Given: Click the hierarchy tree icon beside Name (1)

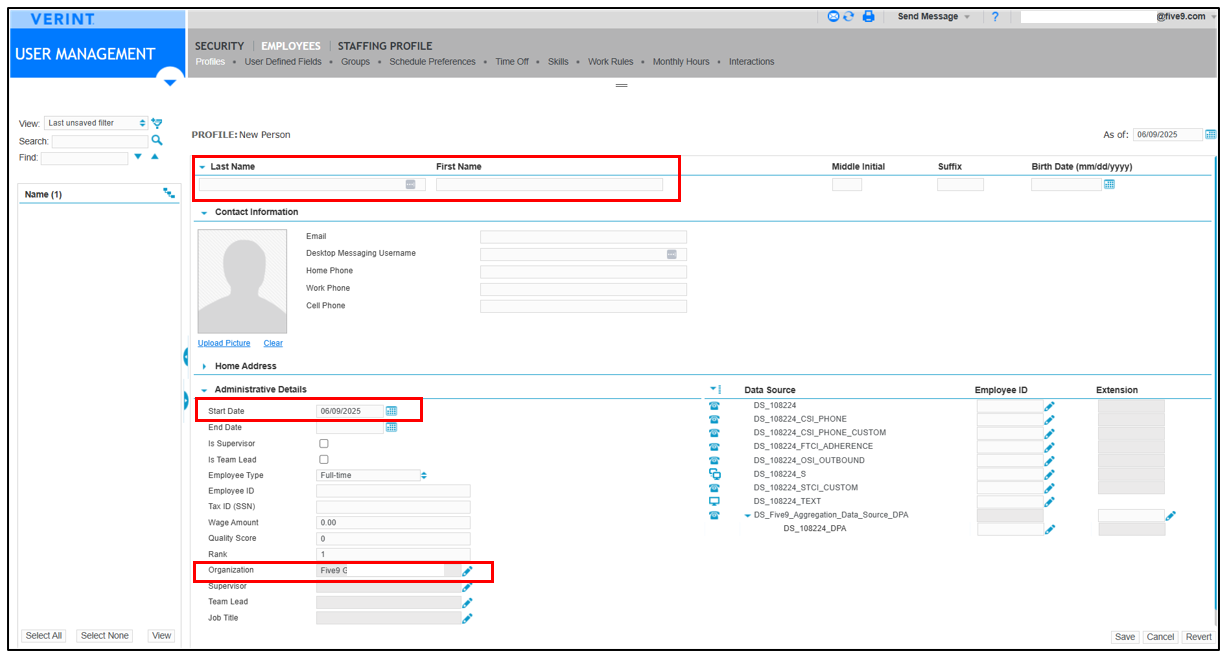Looking at the screenshot, I should tap(169, 193).
